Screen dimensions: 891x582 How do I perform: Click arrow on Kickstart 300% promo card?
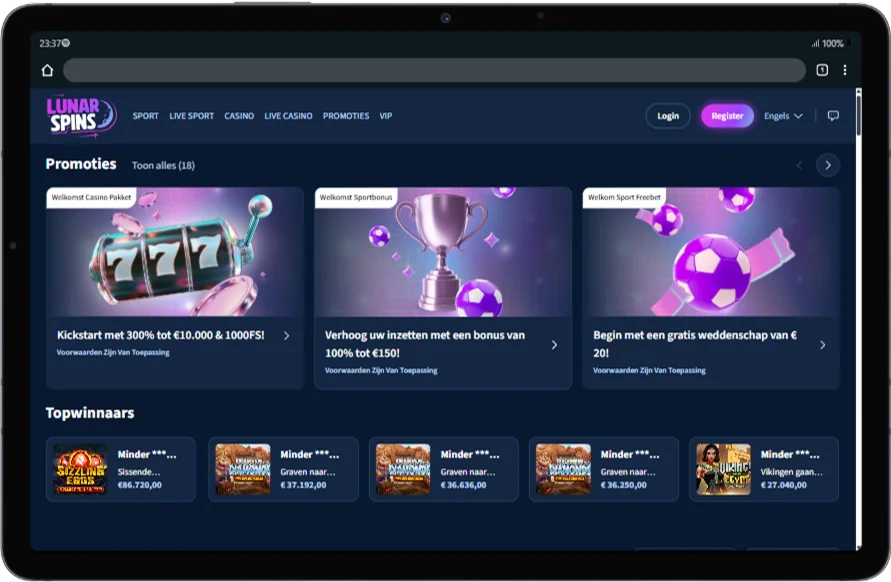tap(286, 336)
